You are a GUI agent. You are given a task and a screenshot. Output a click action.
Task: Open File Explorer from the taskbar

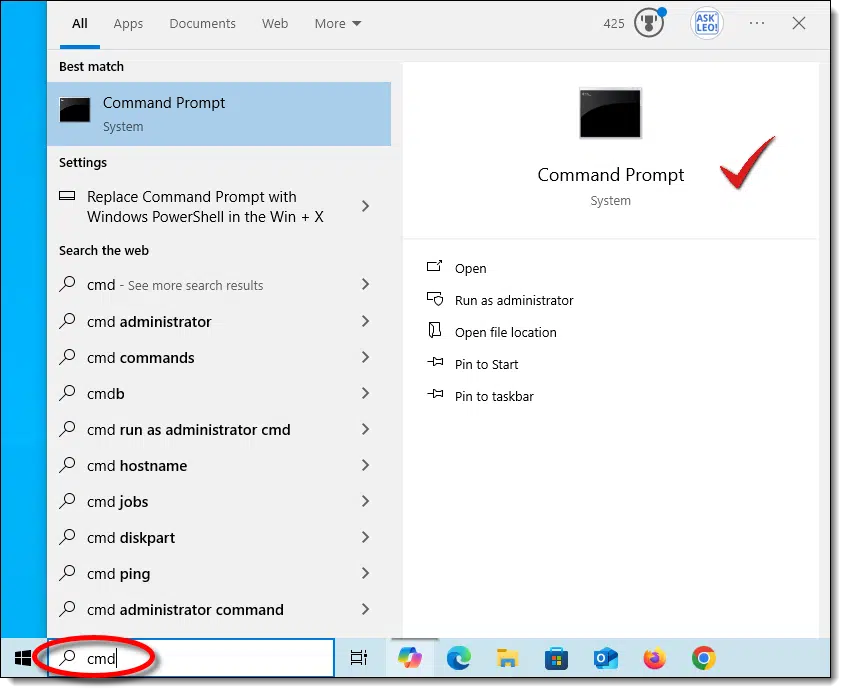(508, 658)
